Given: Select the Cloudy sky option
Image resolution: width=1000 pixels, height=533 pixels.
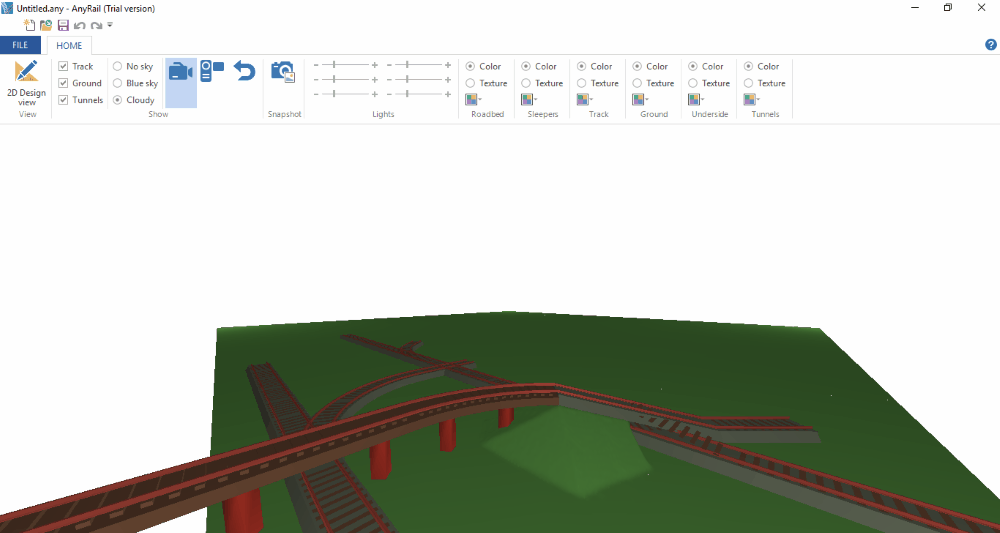Looking at the screenshot, I should (117, 100).
